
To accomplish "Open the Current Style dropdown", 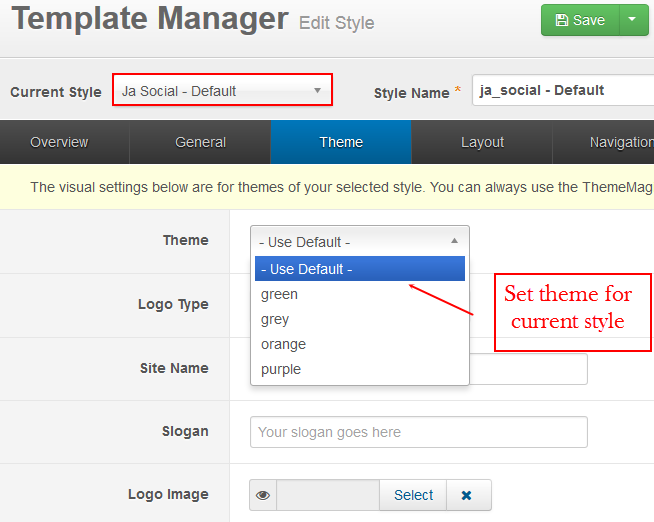I will (222, 90).
